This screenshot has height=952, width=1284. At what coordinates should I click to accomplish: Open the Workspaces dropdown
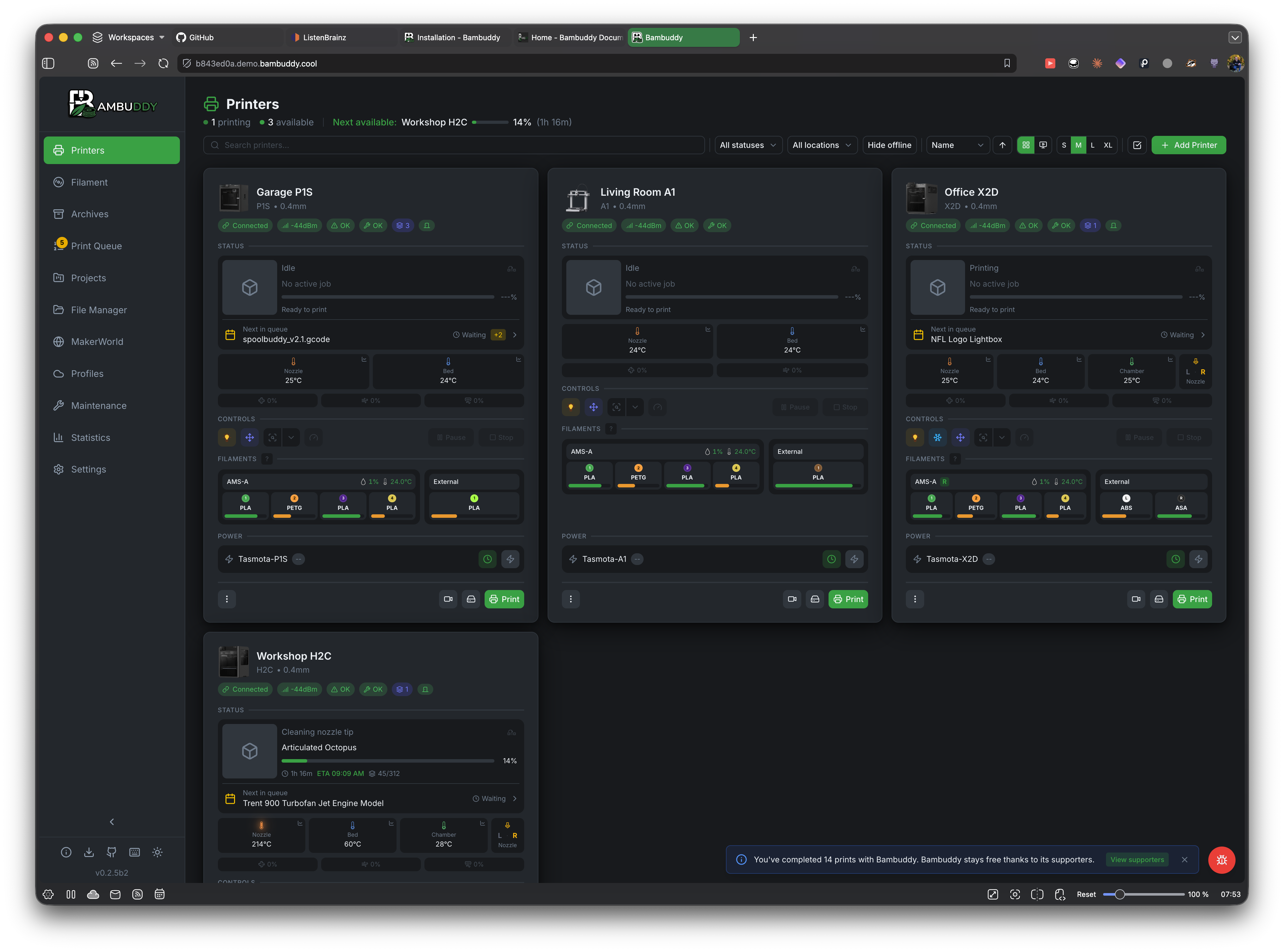click(x=129, y=37)
